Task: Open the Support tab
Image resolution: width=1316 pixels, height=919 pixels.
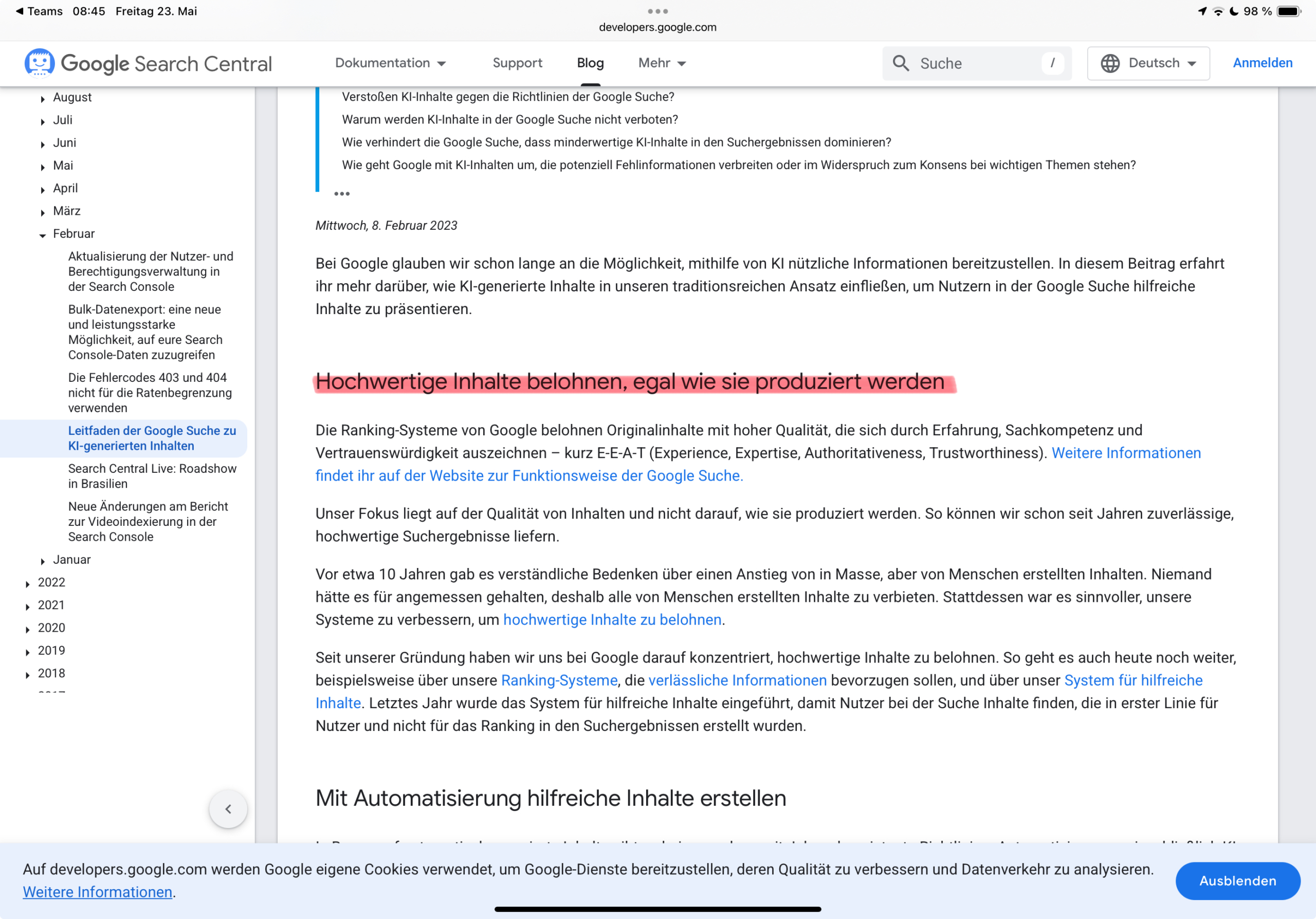Action: coord(517,63)
